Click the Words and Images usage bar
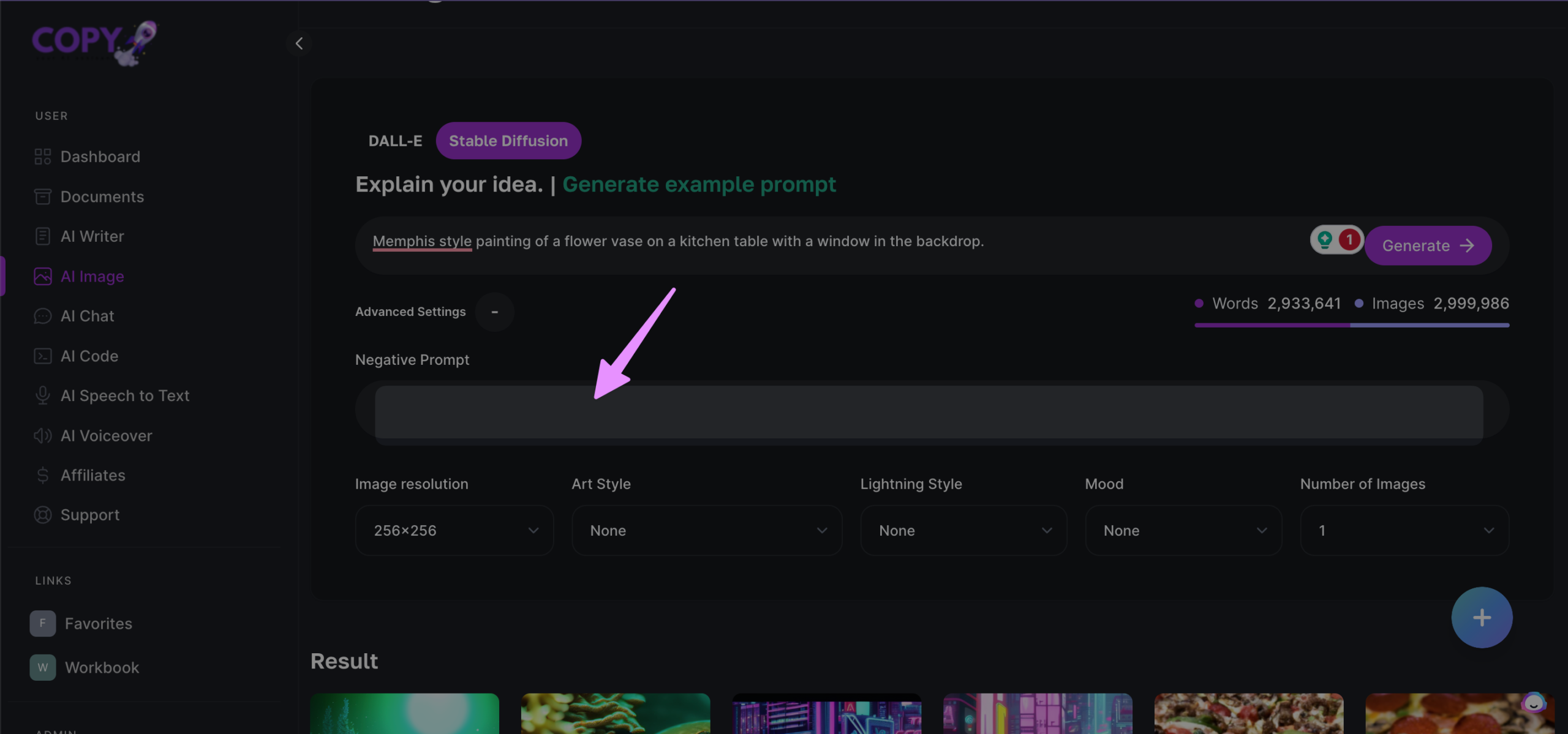Viewport: 1568px width, 734px height. [x=1351, y=325]
